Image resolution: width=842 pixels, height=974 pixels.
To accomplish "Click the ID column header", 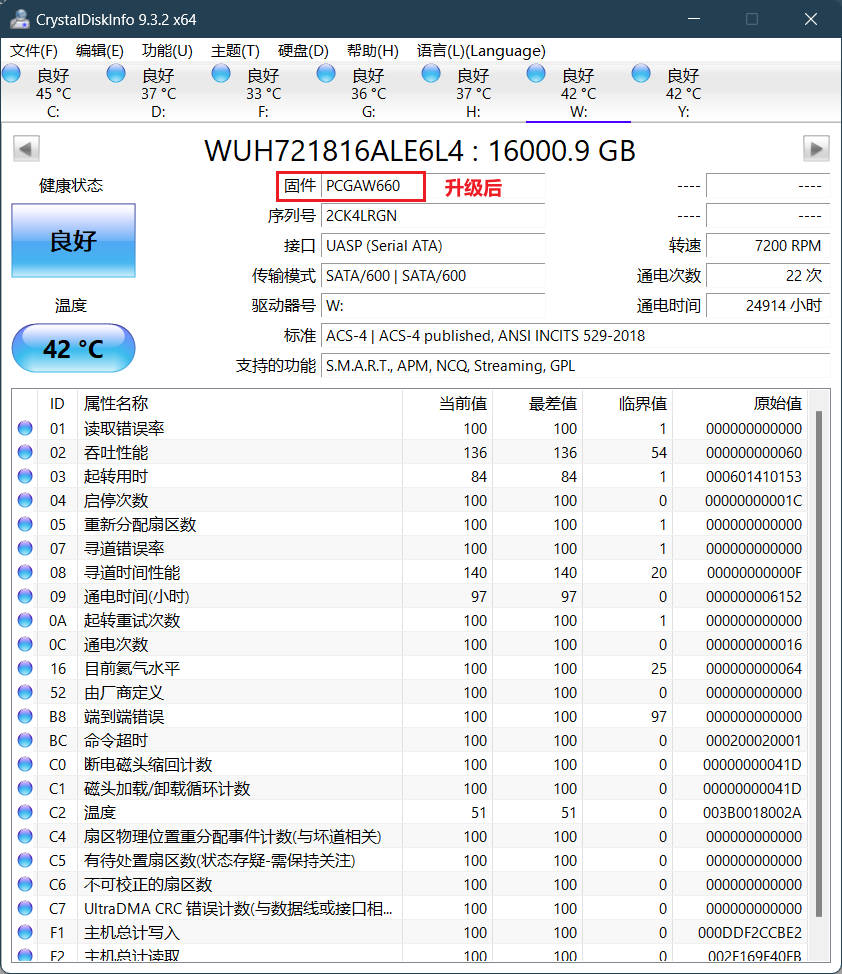I will (57, 404).
